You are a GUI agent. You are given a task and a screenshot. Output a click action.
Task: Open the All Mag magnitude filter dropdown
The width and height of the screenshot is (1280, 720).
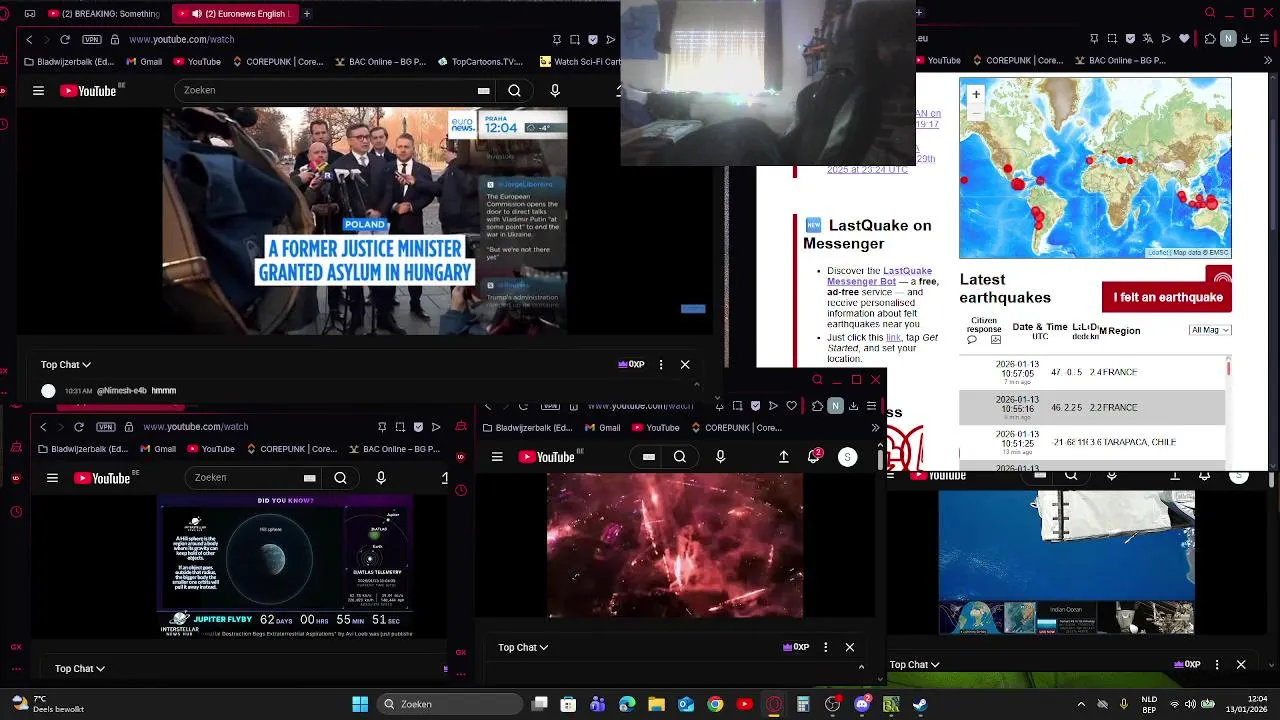[x=1210, y=330]
